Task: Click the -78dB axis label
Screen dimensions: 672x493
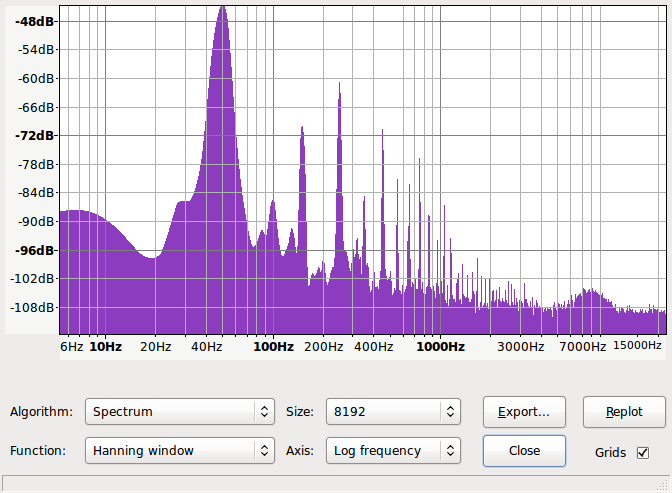Action: click(36, 164)
